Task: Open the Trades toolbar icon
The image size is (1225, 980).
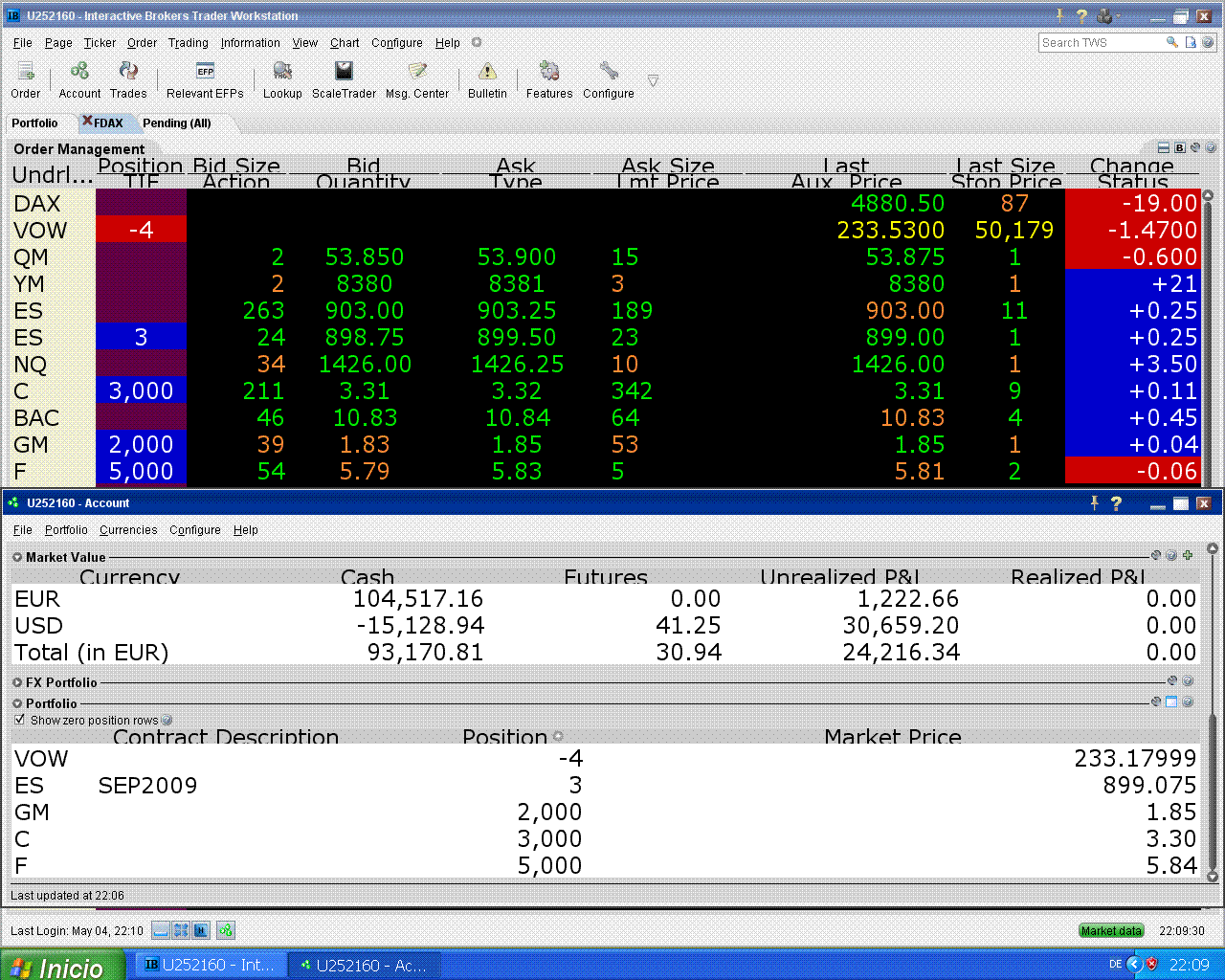Action: (128, 73)
